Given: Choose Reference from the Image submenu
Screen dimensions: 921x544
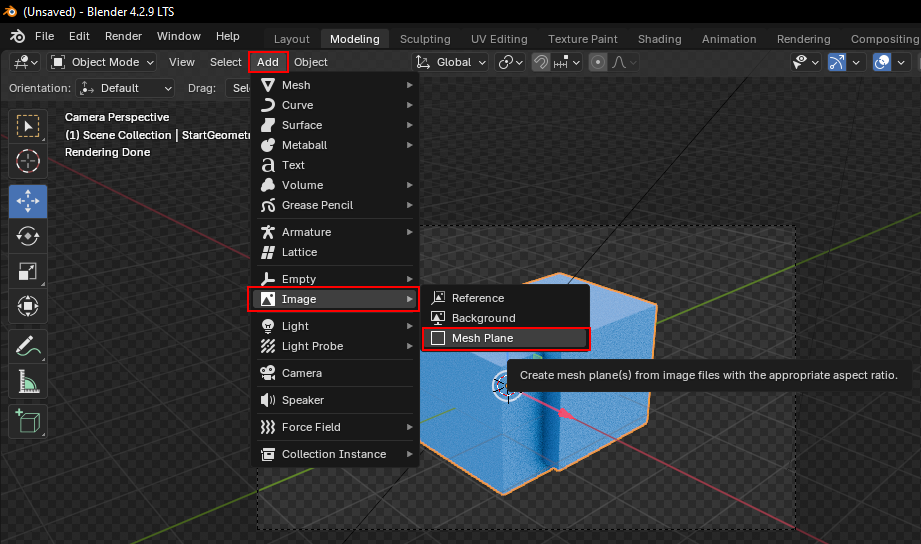Looking at the screenshot, I should 477,298.
